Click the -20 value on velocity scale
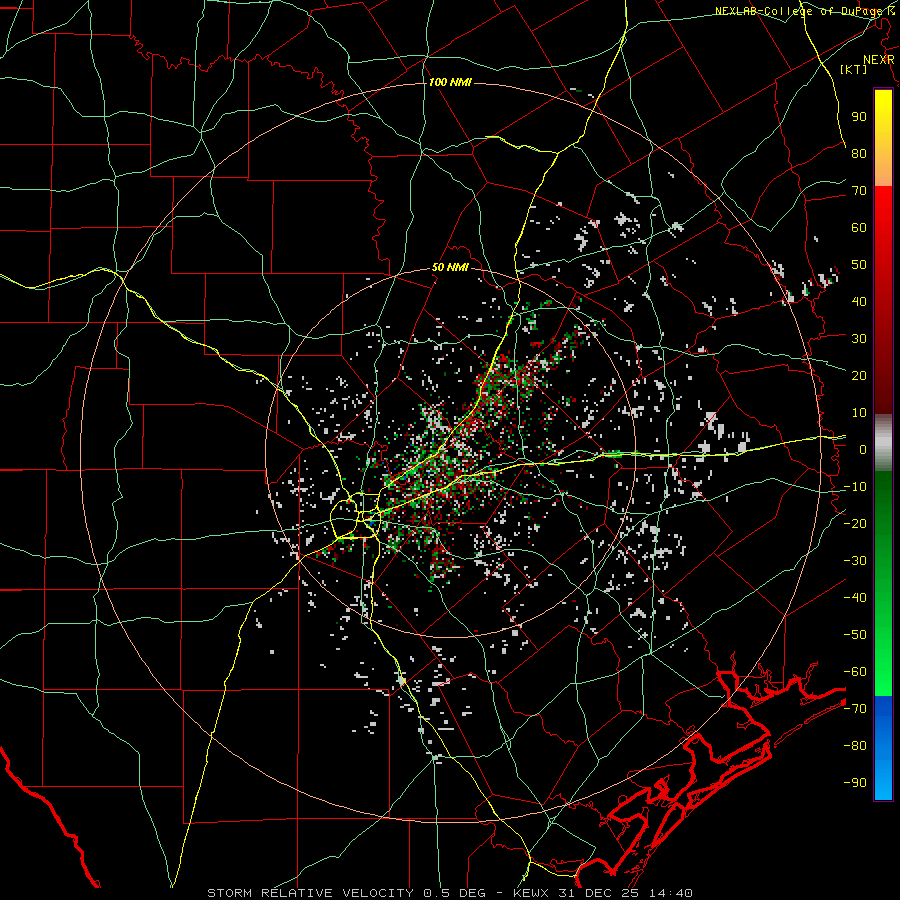Screen dimensions: 900x900 (x=855, y=523)
